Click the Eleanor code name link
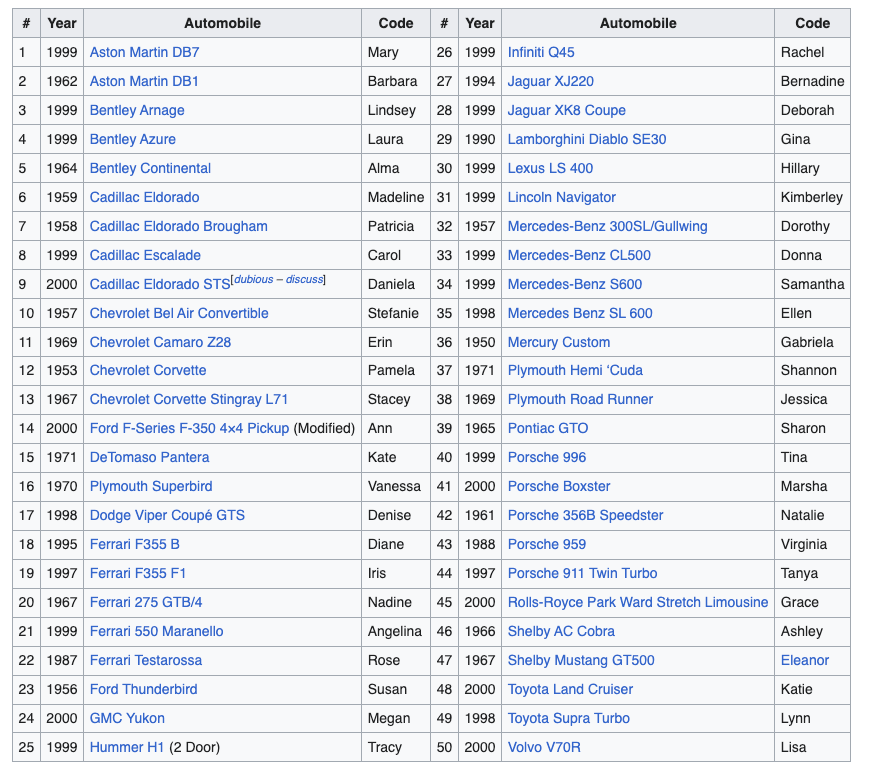The width and height of the screenshot is (873, 777). 805,660
